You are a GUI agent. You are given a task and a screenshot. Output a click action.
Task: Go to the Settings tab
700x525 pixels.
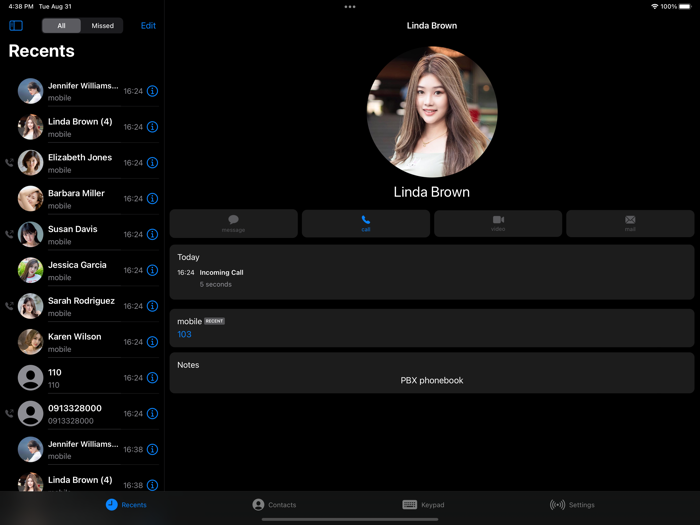[x=572, y=504]
